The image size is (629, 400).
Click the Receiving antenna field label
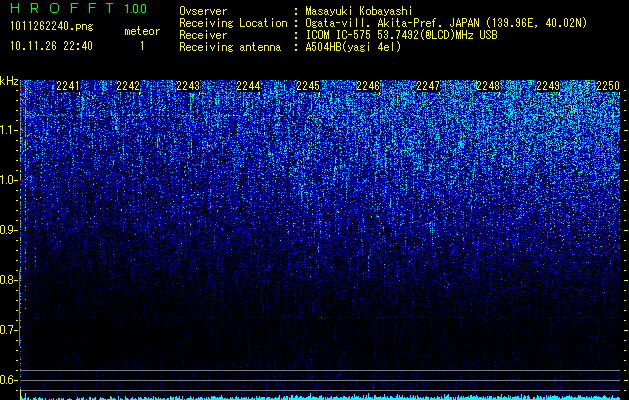coord(230,47)
